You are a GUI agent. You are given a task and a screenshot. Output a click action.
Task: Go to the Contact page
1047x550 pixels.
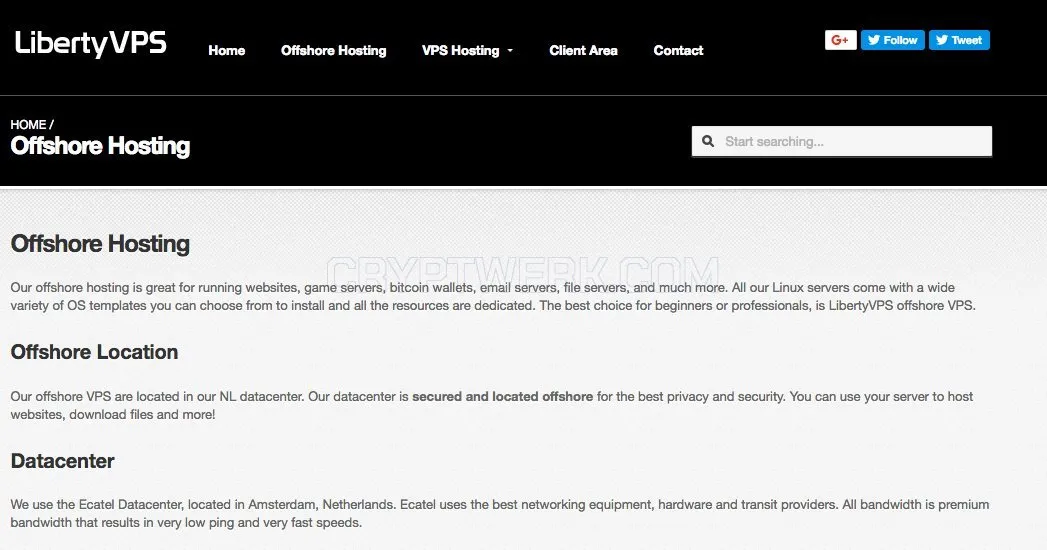pos(678,51)
